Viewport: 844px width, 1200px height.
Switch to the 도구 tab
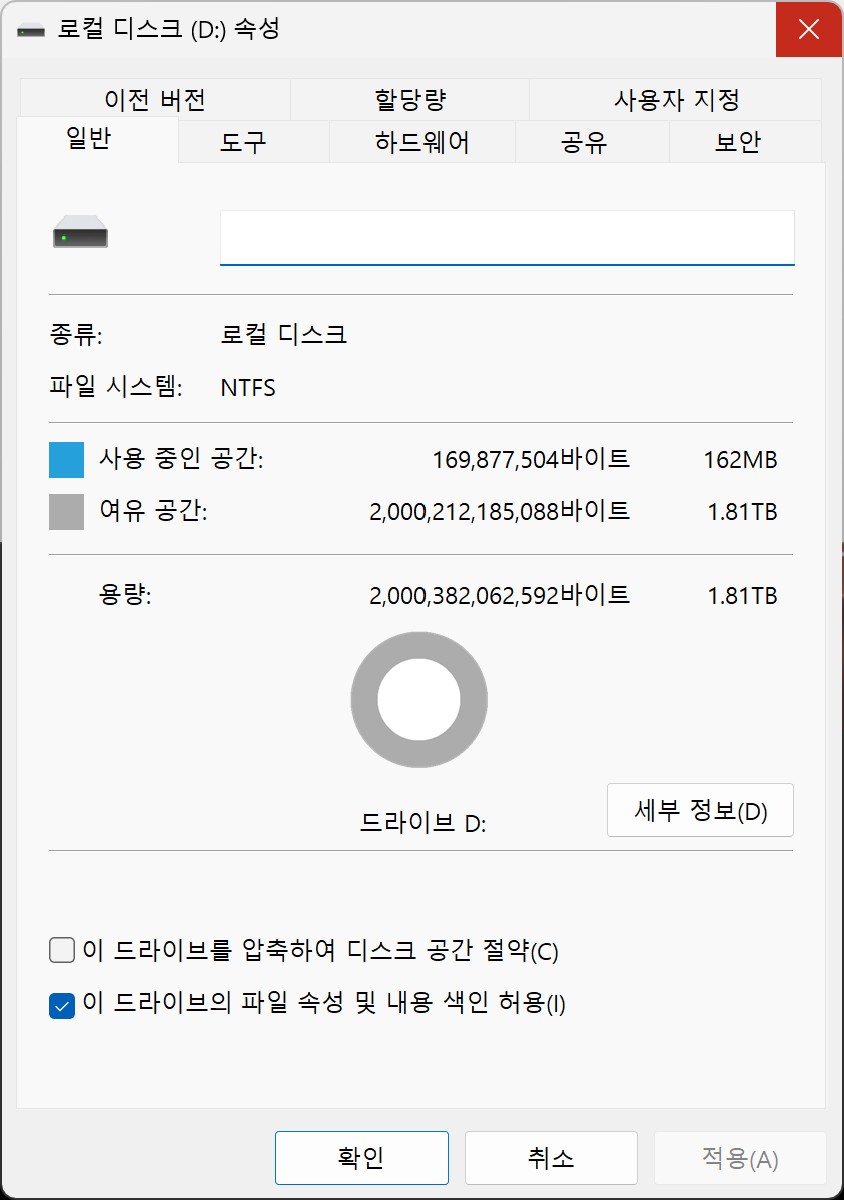pyautogui.click(x=243, y=142)
